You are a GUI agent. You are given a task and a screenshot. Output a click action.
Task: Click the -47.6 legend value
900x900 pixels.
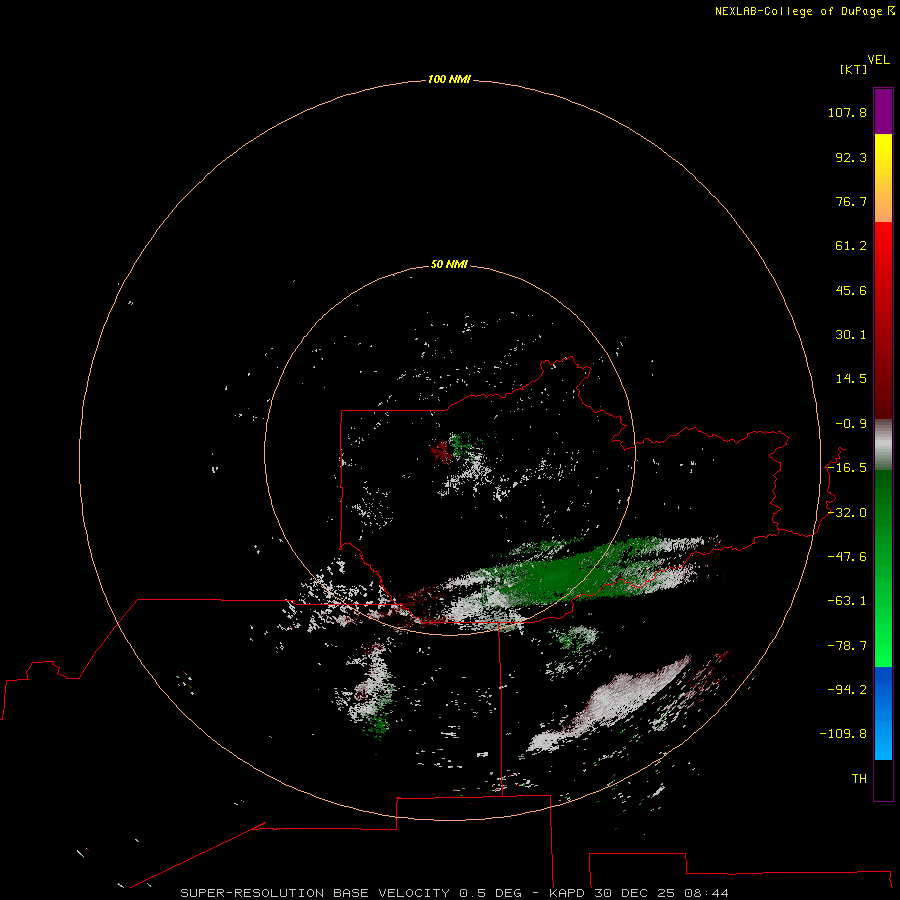tap(847, 557)
